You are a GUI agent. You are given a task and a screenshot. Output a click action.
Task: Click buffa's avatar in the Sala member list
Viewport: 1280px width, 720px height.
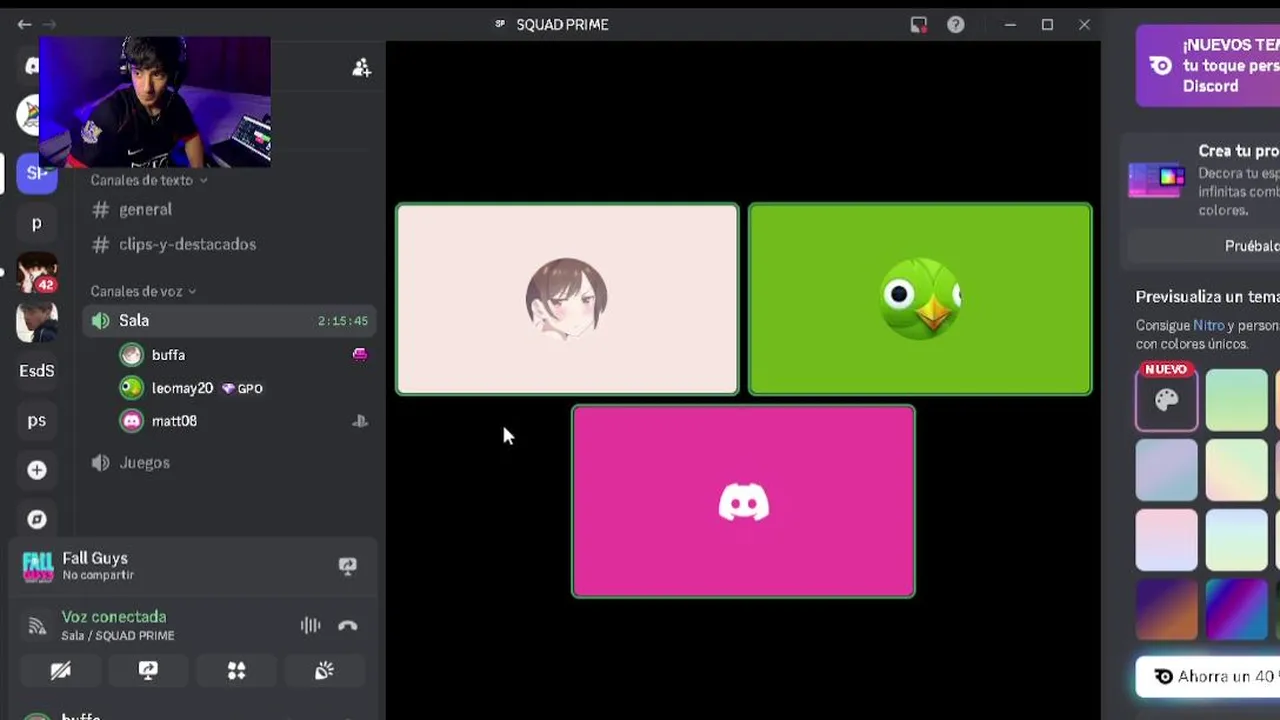[x=132, y=355]
